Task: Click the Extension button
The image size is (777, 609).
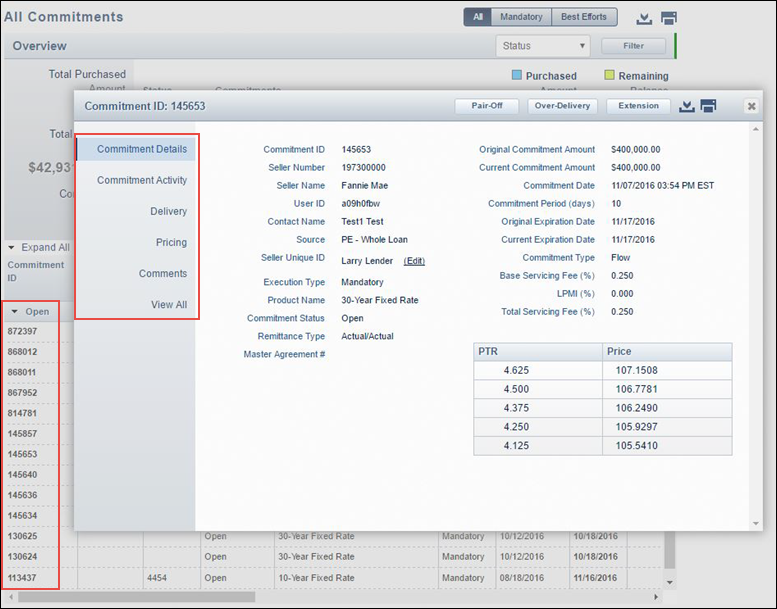Action: tap(638, 106)
